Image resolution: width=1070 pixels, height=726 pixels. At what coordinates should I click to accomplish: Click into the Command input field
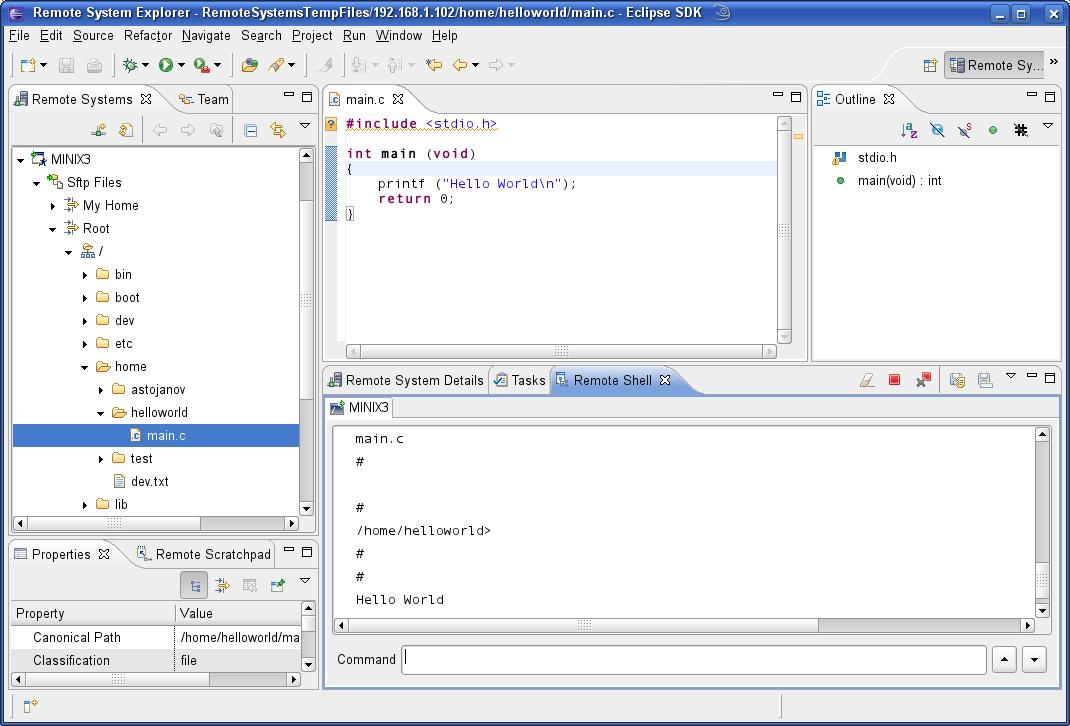point(693,660)
